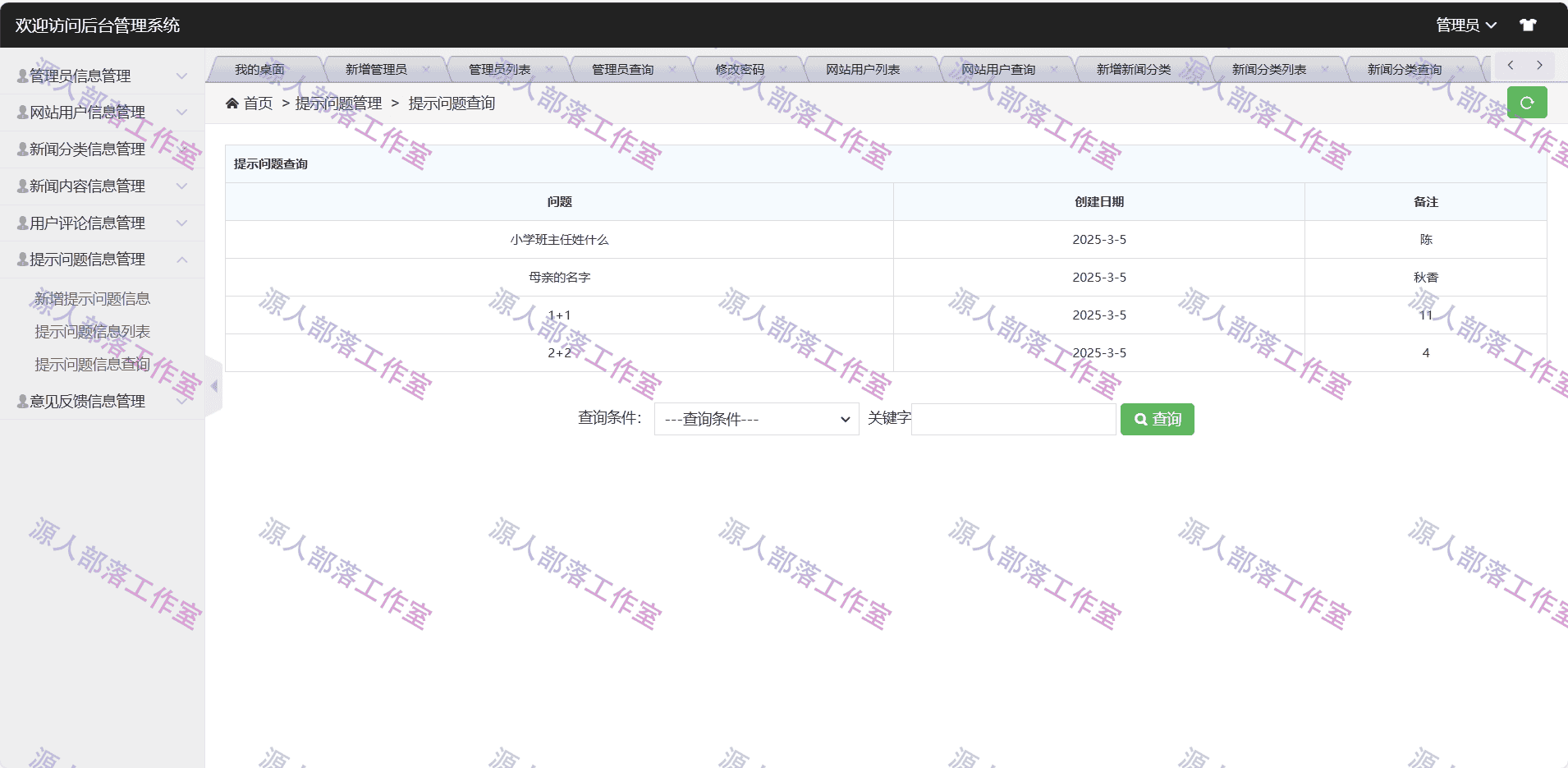The width and height of the screenshot is (1568, 768).
Task: Collapse the 提示问题信息管理 chevron
Action: click(182, 259)
